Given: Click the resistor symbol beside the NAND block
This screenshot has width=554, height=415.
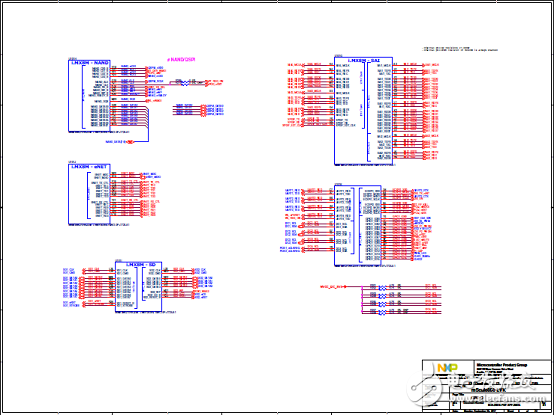Looking at the screenshot, I should [184, 84].
